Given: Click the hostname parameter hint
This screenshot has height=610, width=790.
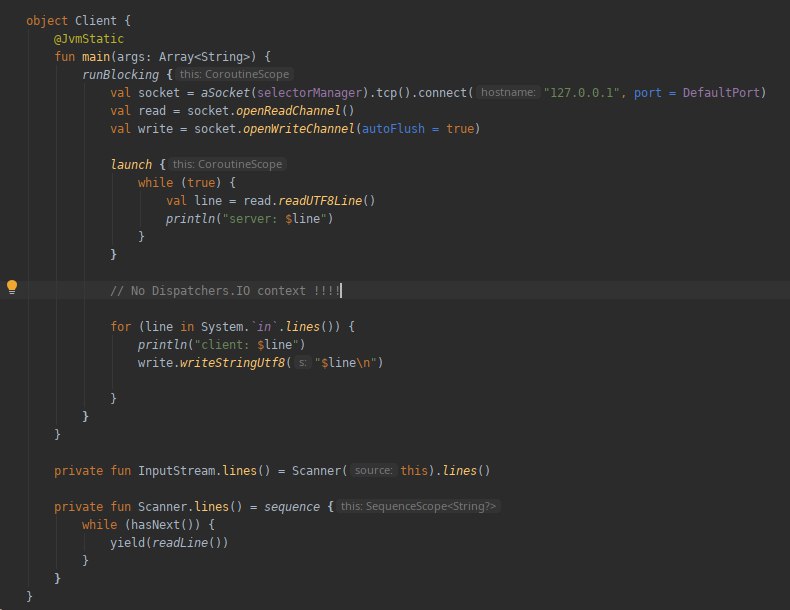Looking at the screenshot, I should [x=508, y=92].
